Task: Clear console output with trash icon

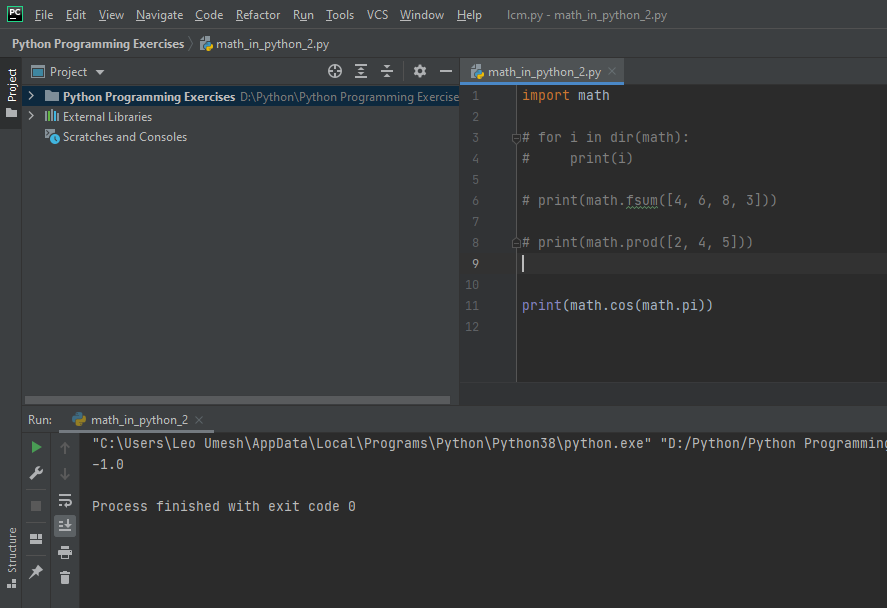Action: pos(65,577)
